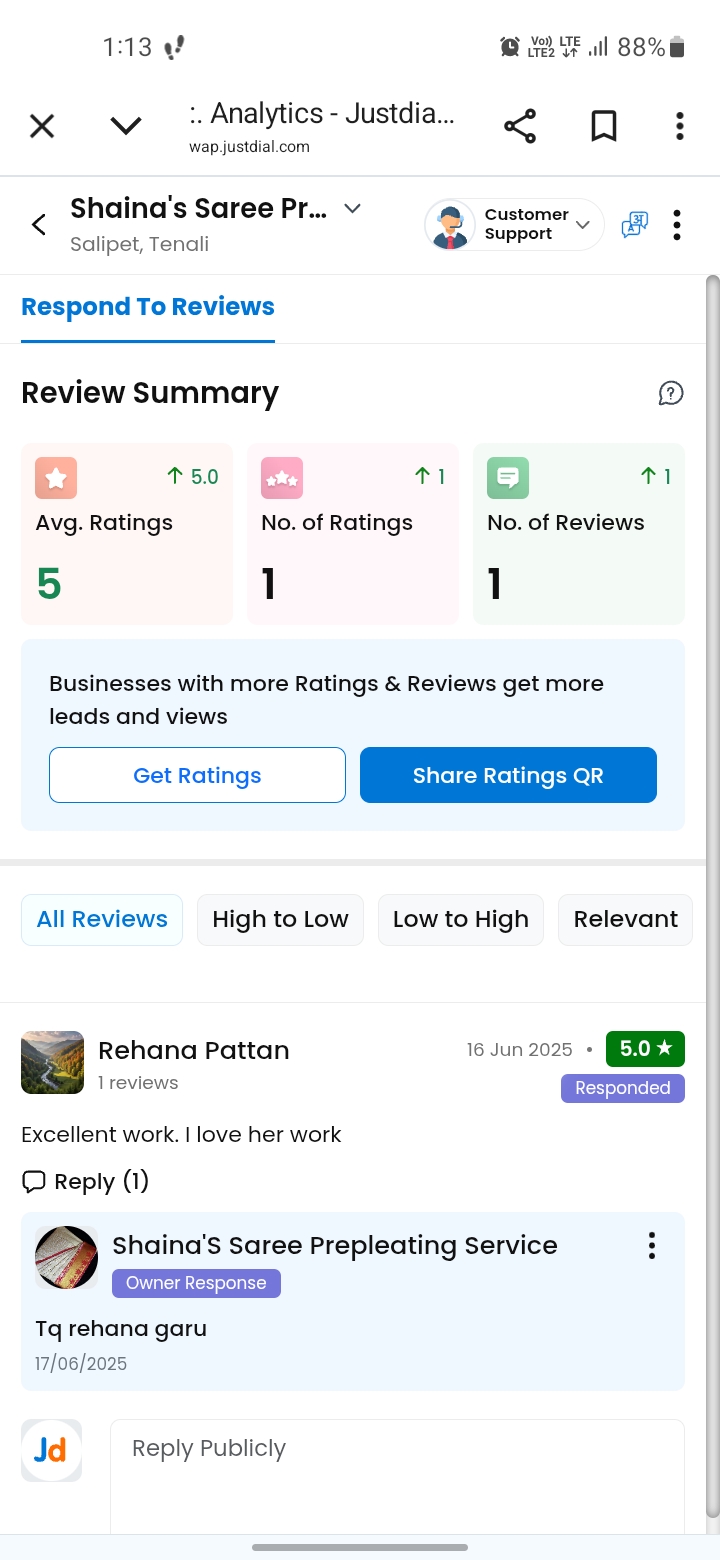
Task: Go back using the left arrow
Action: tap(39, 225)
